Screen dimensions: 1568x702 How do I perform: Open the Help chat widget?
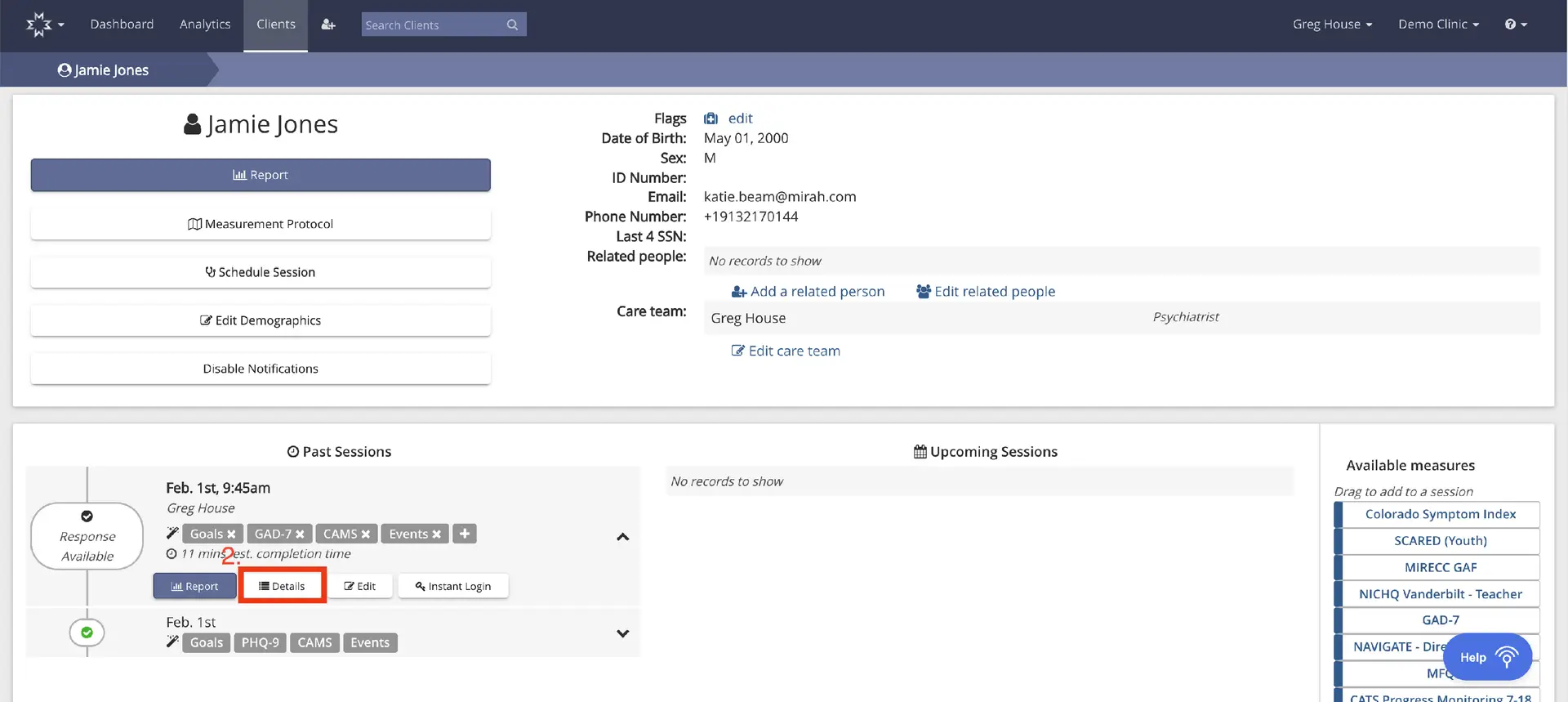coord(1487,657)
